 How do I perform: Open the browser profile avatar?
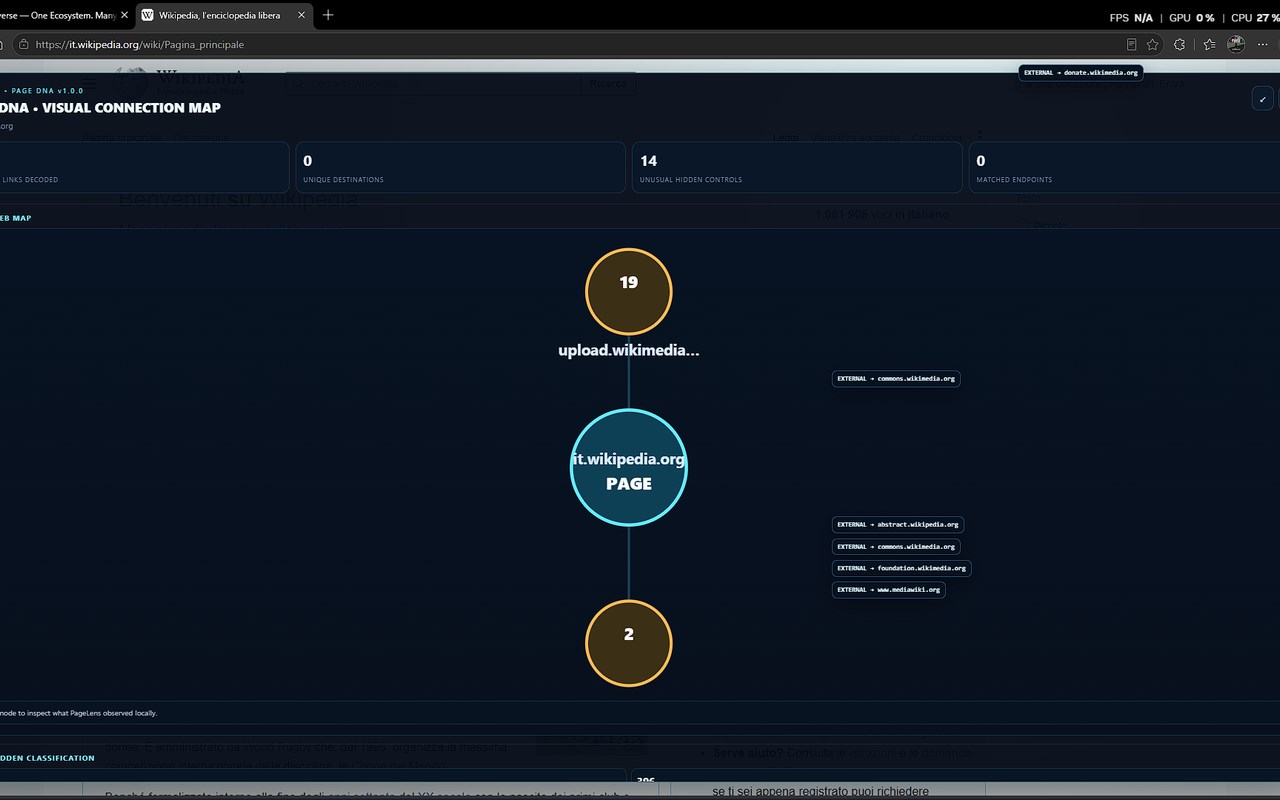[x=1236, y=44]
